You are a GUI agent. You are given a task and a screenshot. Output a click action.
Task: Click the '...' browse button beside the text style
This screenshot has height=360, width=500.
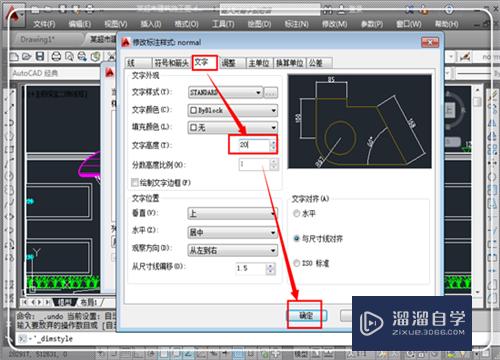pyautogui.click(x=271, y=93)
